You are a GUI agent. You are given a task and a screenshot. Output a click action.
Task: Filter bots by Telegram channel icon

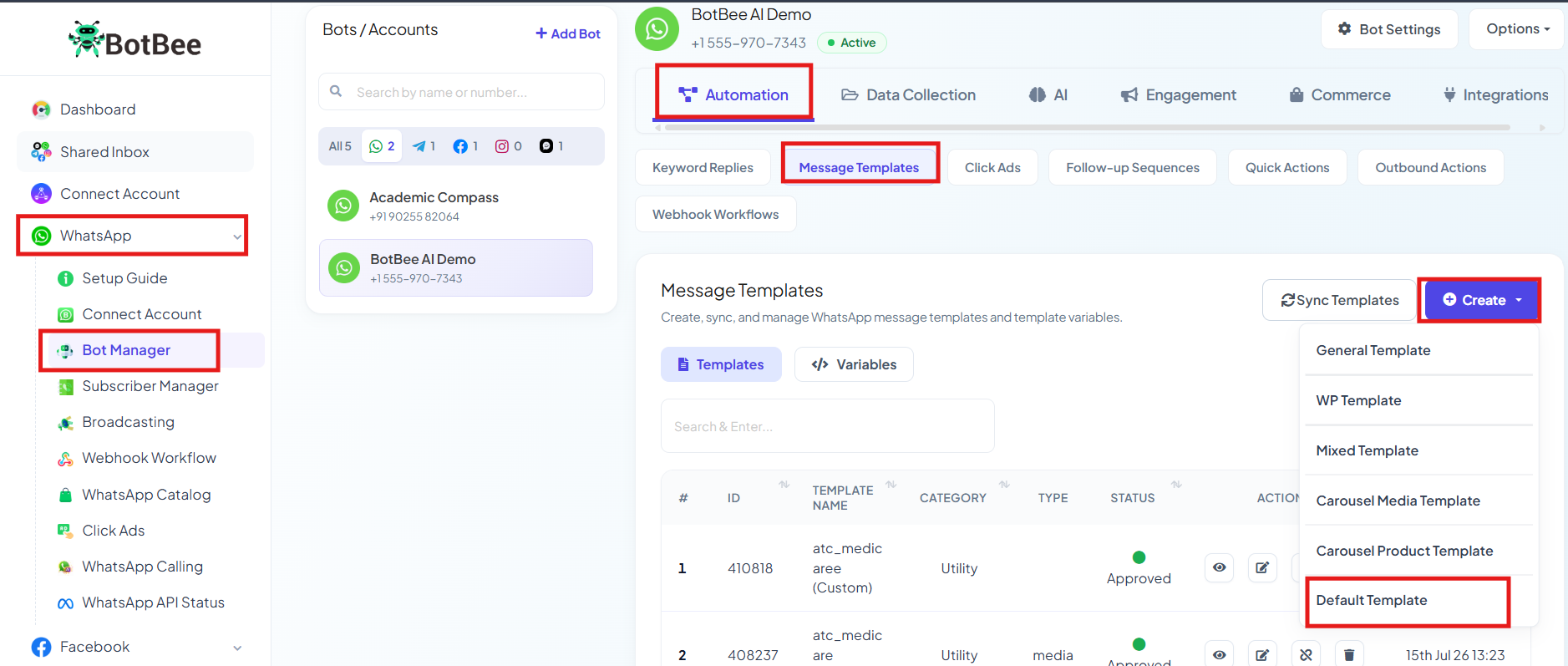424,146
